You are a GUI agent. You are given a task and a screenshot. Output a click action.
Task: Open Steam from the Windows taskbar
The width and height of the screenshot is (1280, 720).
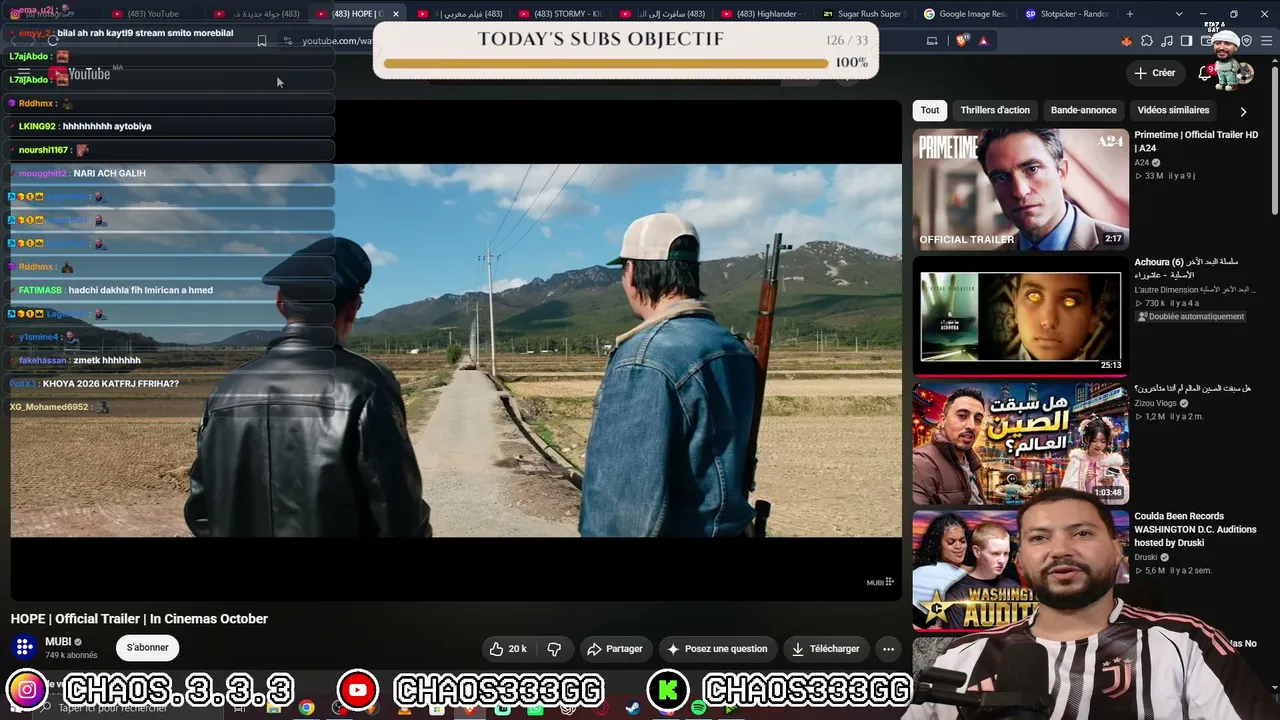633,708
